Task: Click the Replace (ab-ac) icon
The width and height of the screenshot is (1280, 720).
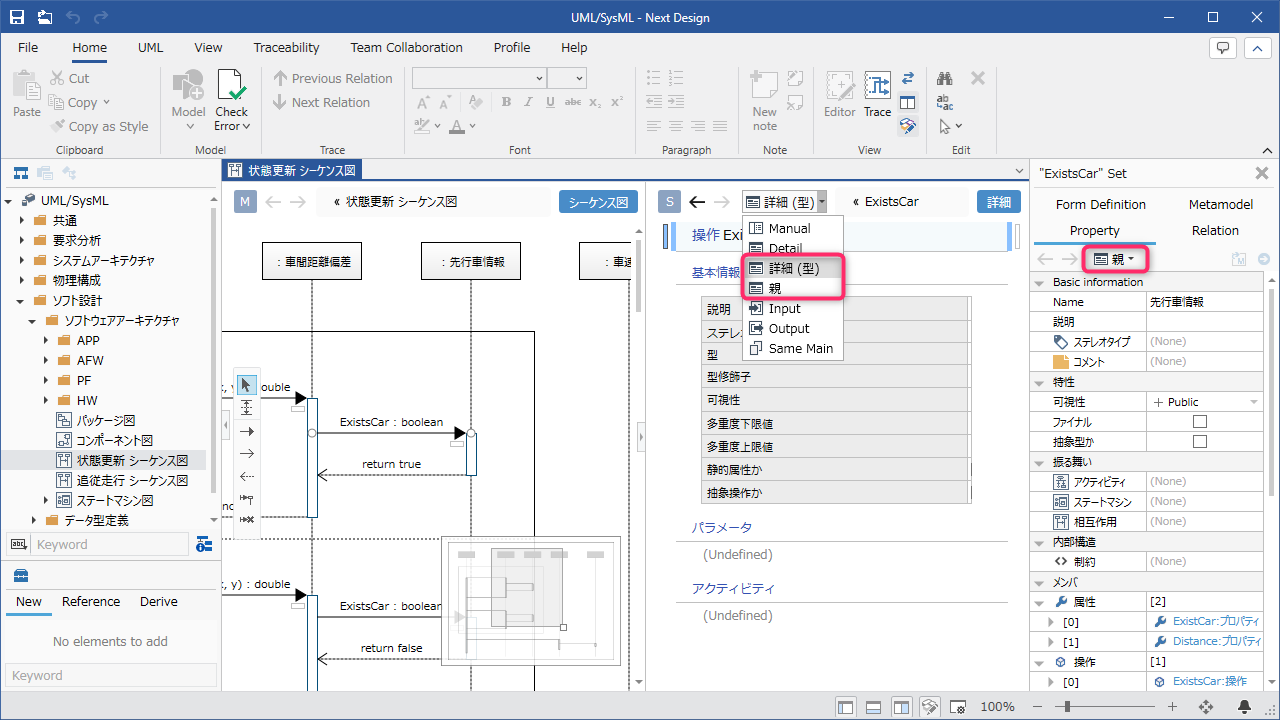Action: coord(944,102)
